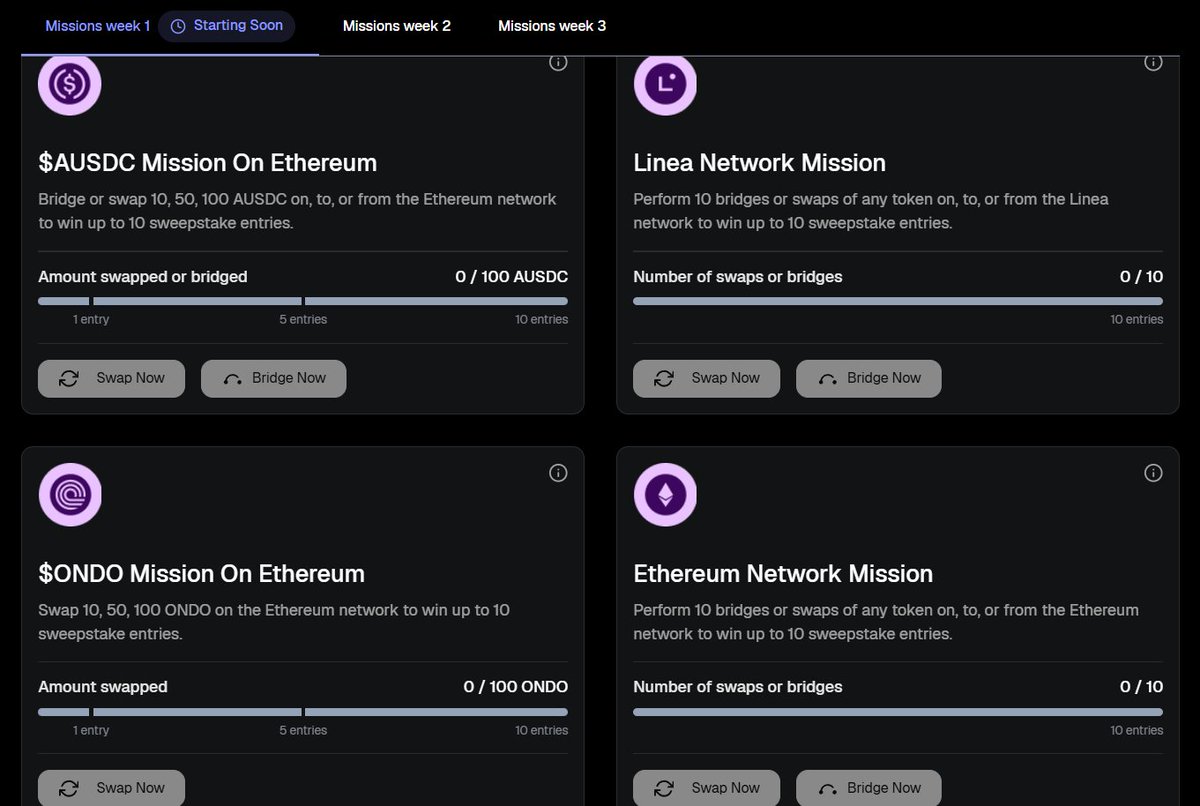Click the '$ONDO Mission On Ethereum' heading
This screenshot has height=806, width=1200.
201,574
